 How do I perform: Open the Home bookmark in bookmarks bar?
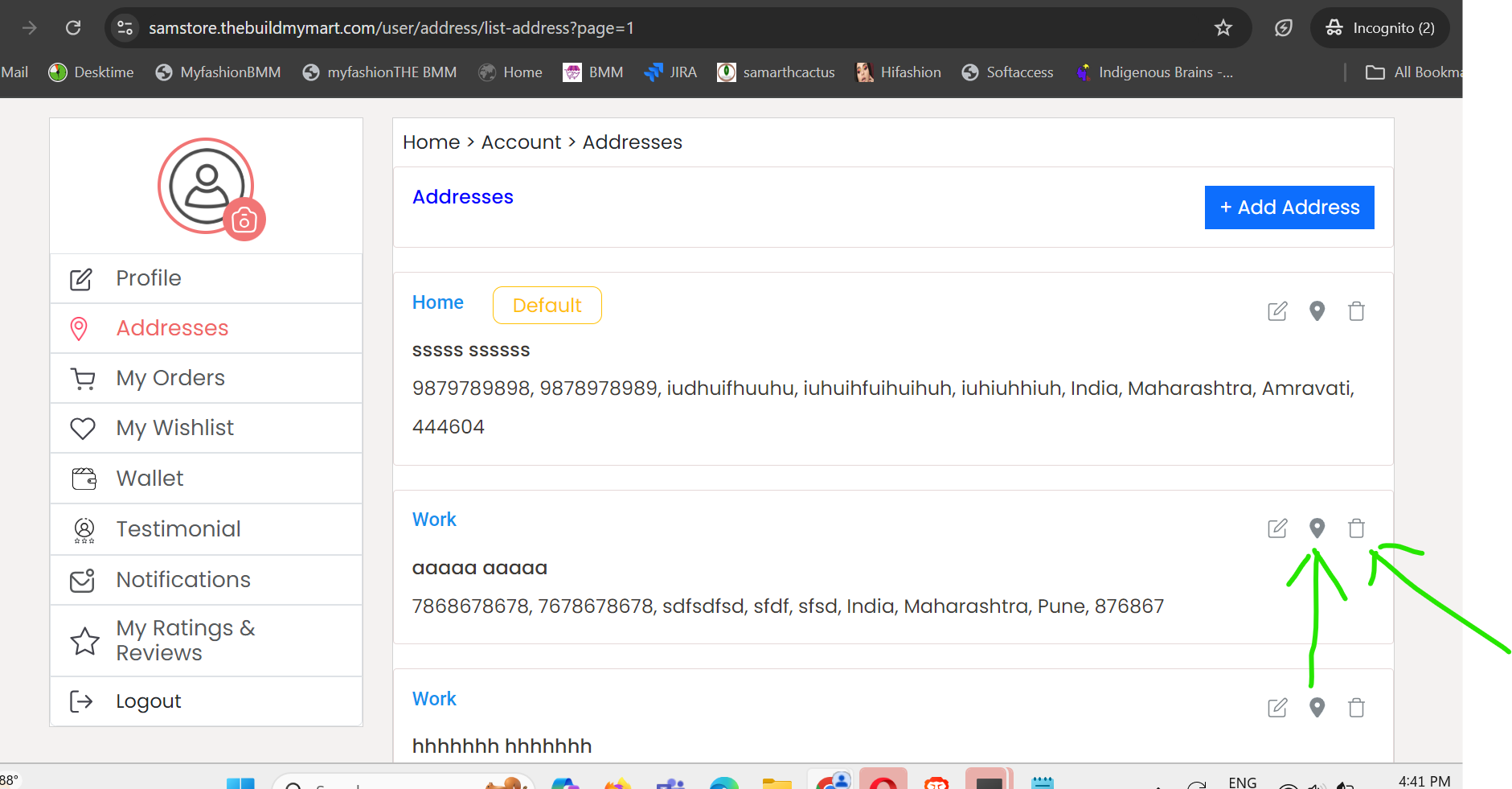click(510, 72)
